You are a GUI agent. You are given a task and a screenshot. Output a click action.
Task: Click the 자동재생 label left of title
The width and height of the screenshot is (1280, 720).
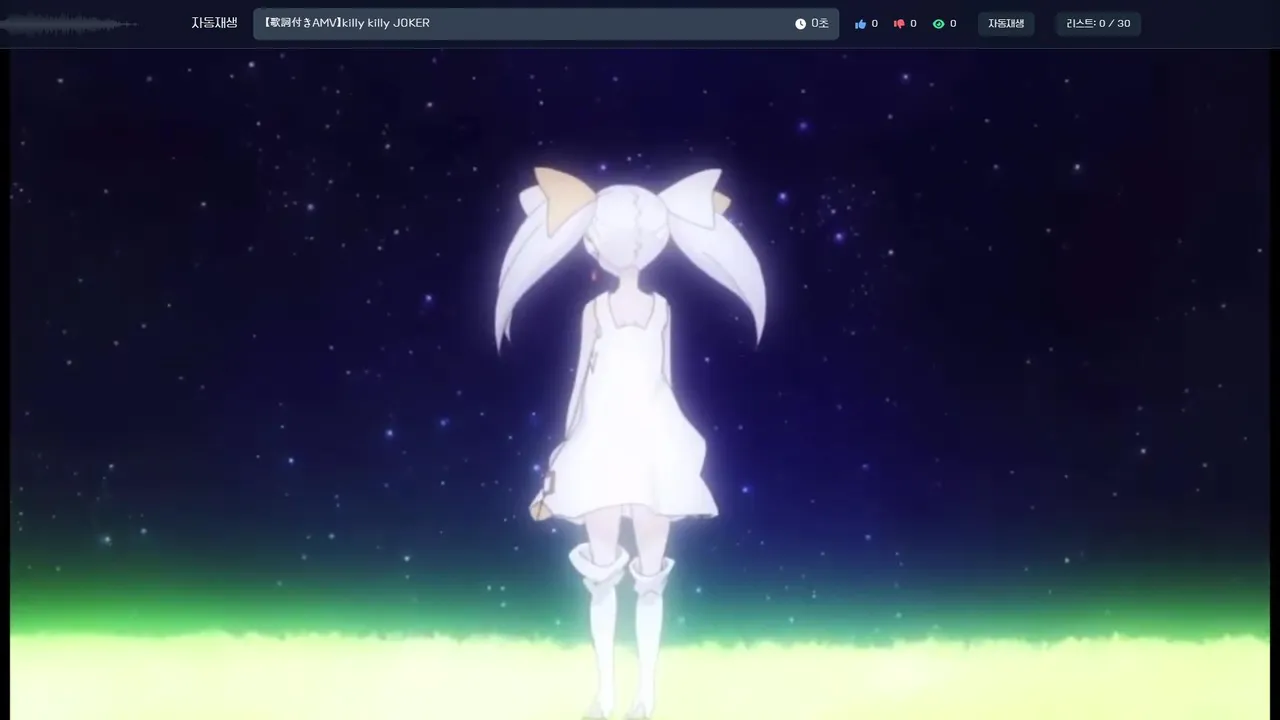214,23
